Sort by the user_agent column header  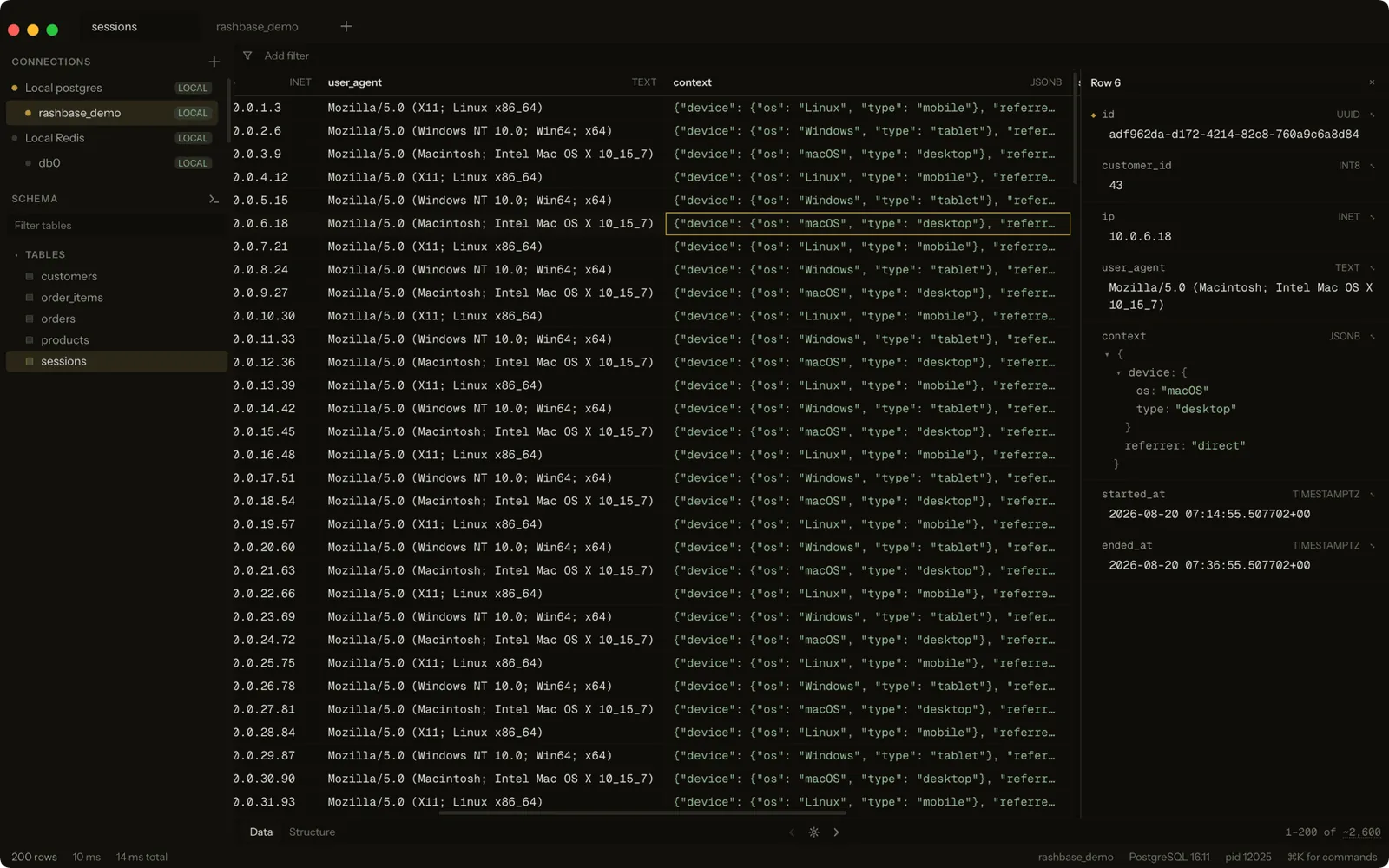pyautogui.click(x=491, y=82)
